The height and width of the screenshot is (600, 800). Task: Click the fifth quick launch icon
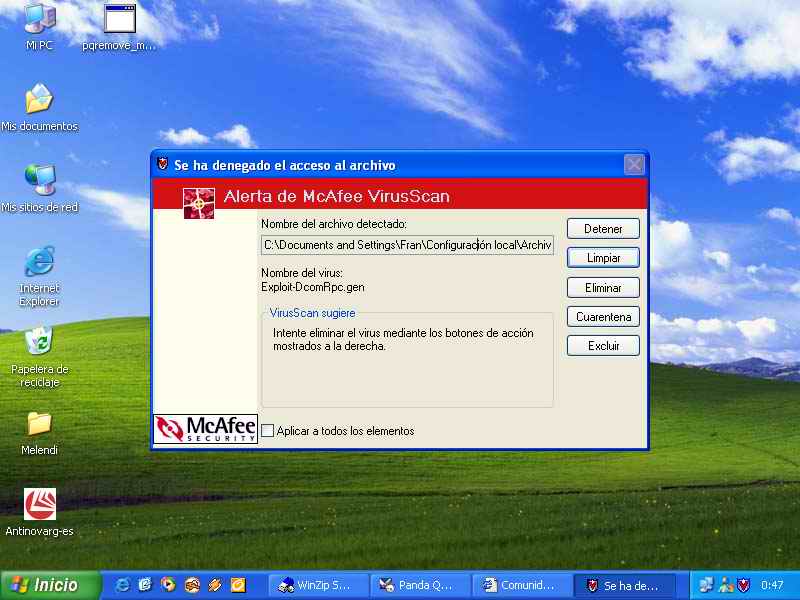[x=215, y=585]
